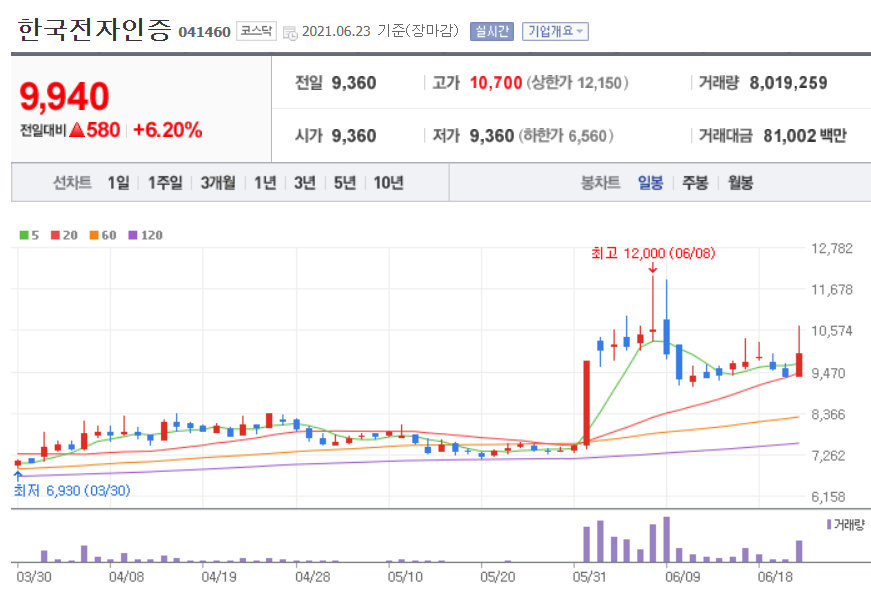Click the 봉차트 label

[600, 182]
